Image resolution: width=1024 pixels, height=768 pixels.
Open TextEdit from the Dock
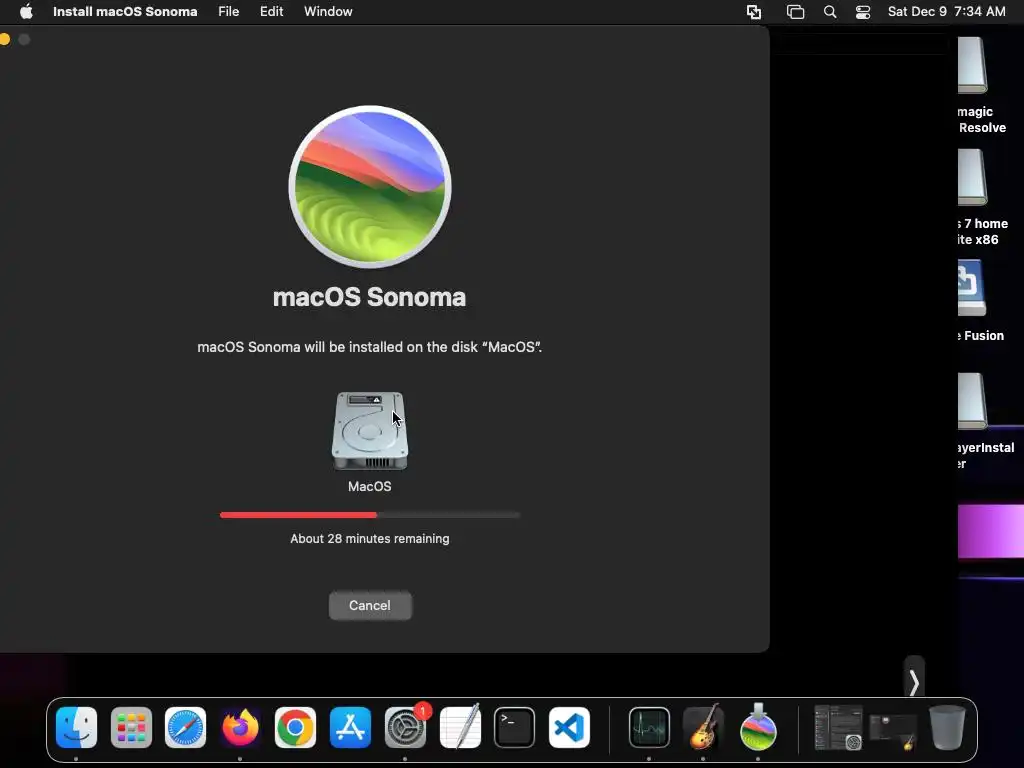(x=460, y=728)
